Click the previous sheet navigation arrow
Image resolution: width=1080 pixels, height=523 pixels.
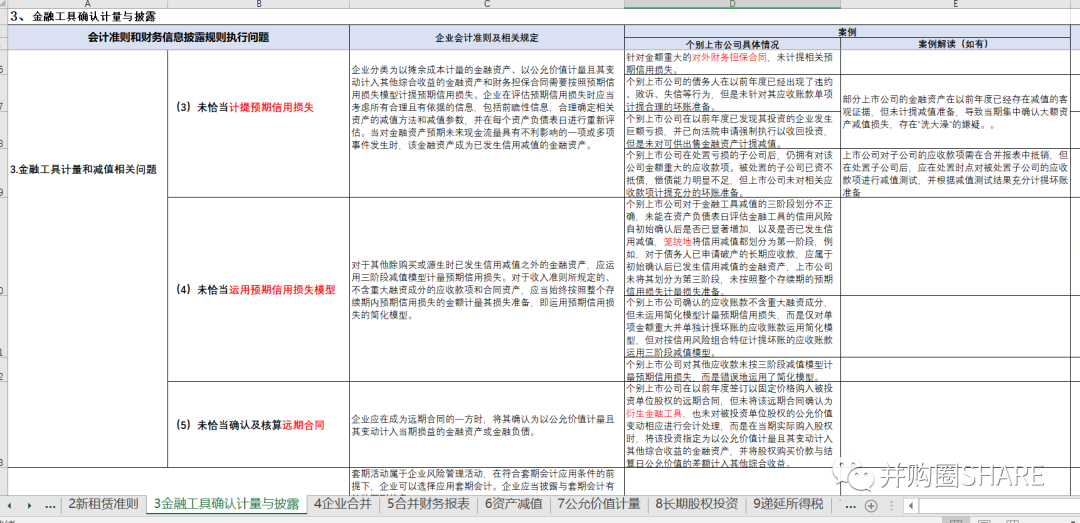10,506
